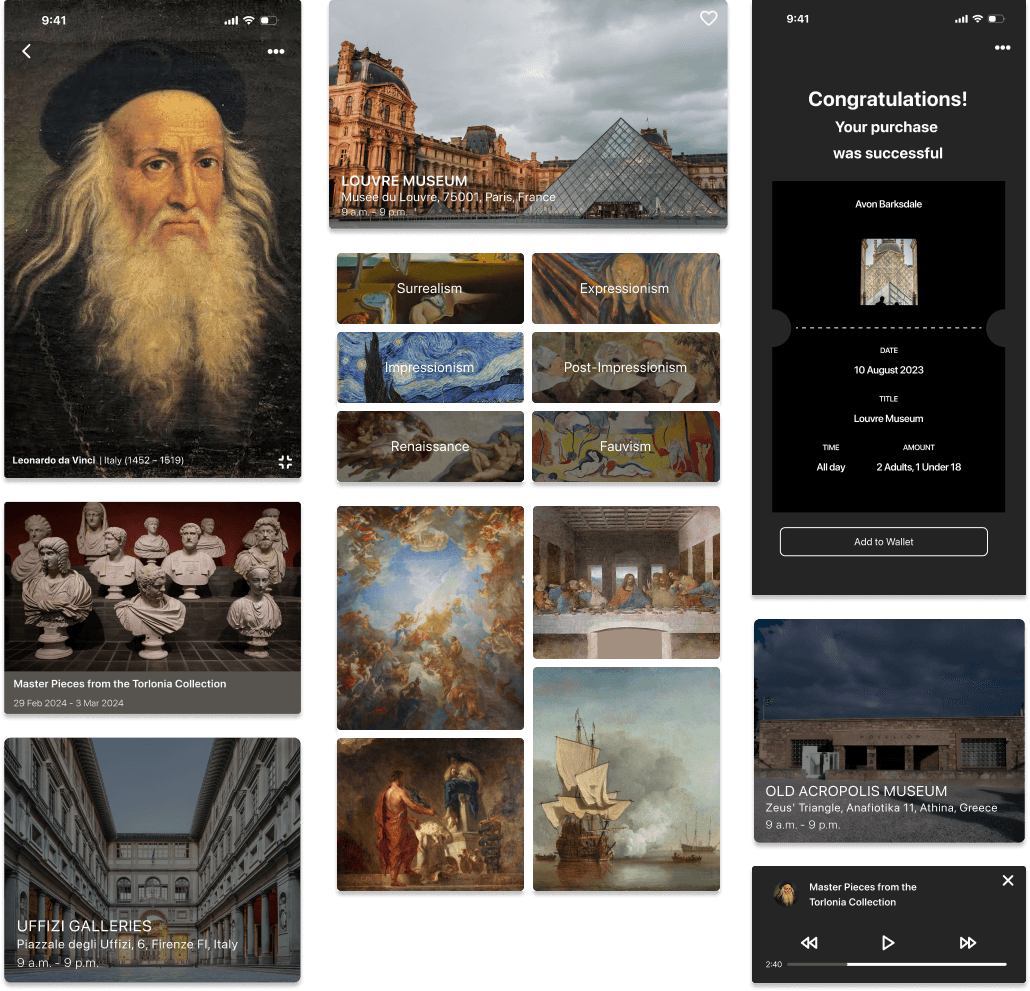The height and width of the screenshot is (991, 1030).
Task: Click the Wi-Fi icon on the da Vinci screen
Action: pos(248,20)
